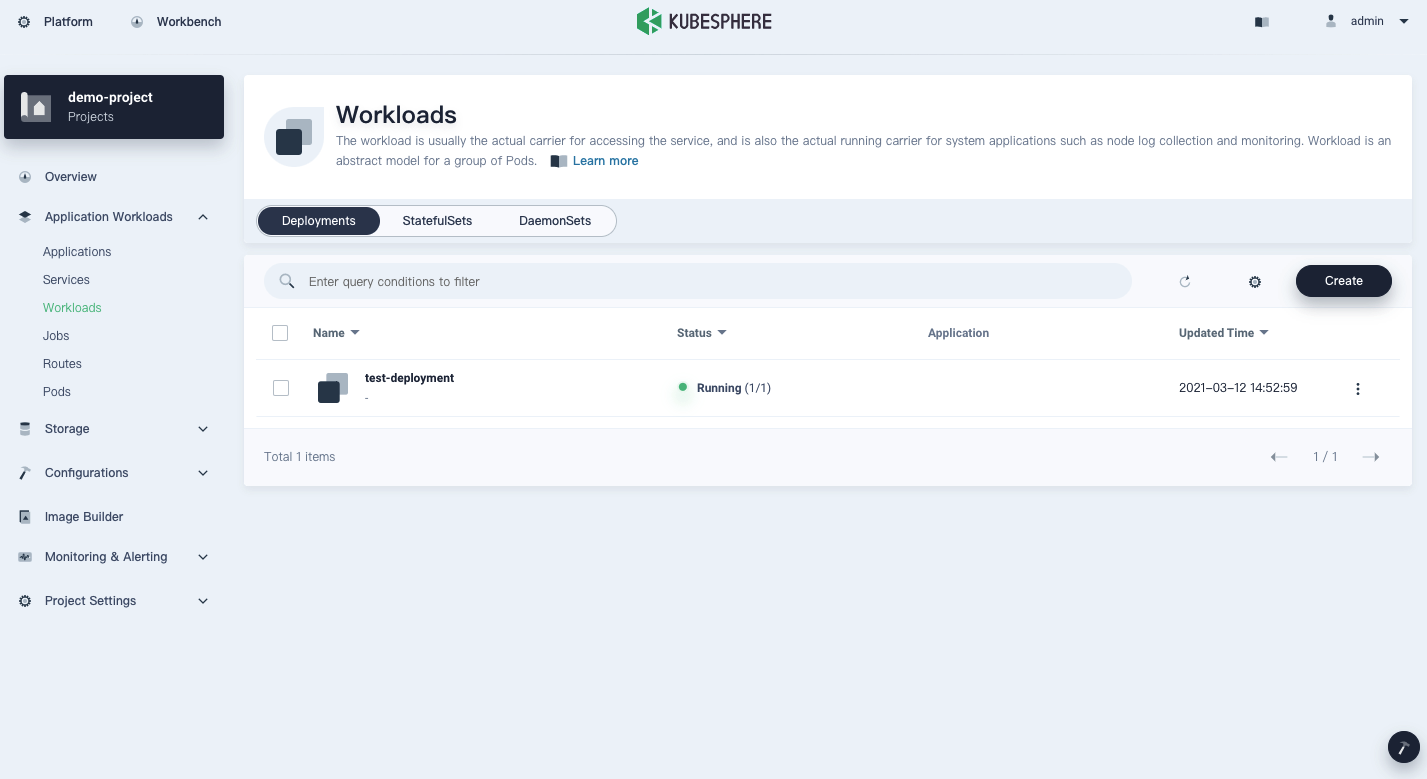Check the test-deployment row checkbox
Image resolution: width=1427 pixels, height=779 pixels.
[x=281, y=388]
